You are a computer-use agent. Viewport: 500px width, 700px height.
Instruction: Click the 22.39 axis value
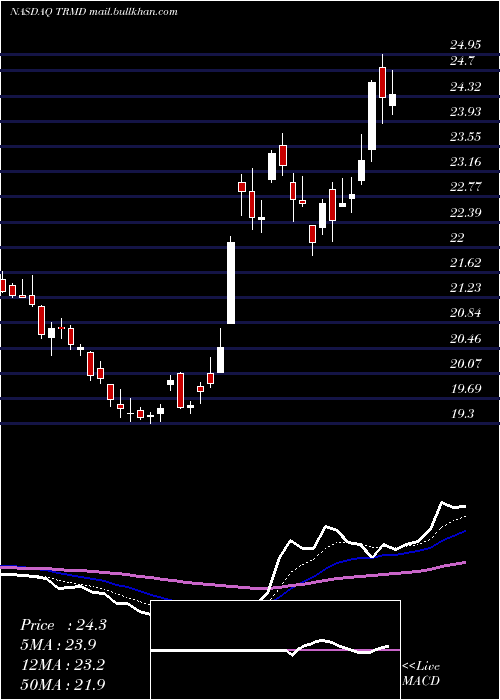point(465,212)
